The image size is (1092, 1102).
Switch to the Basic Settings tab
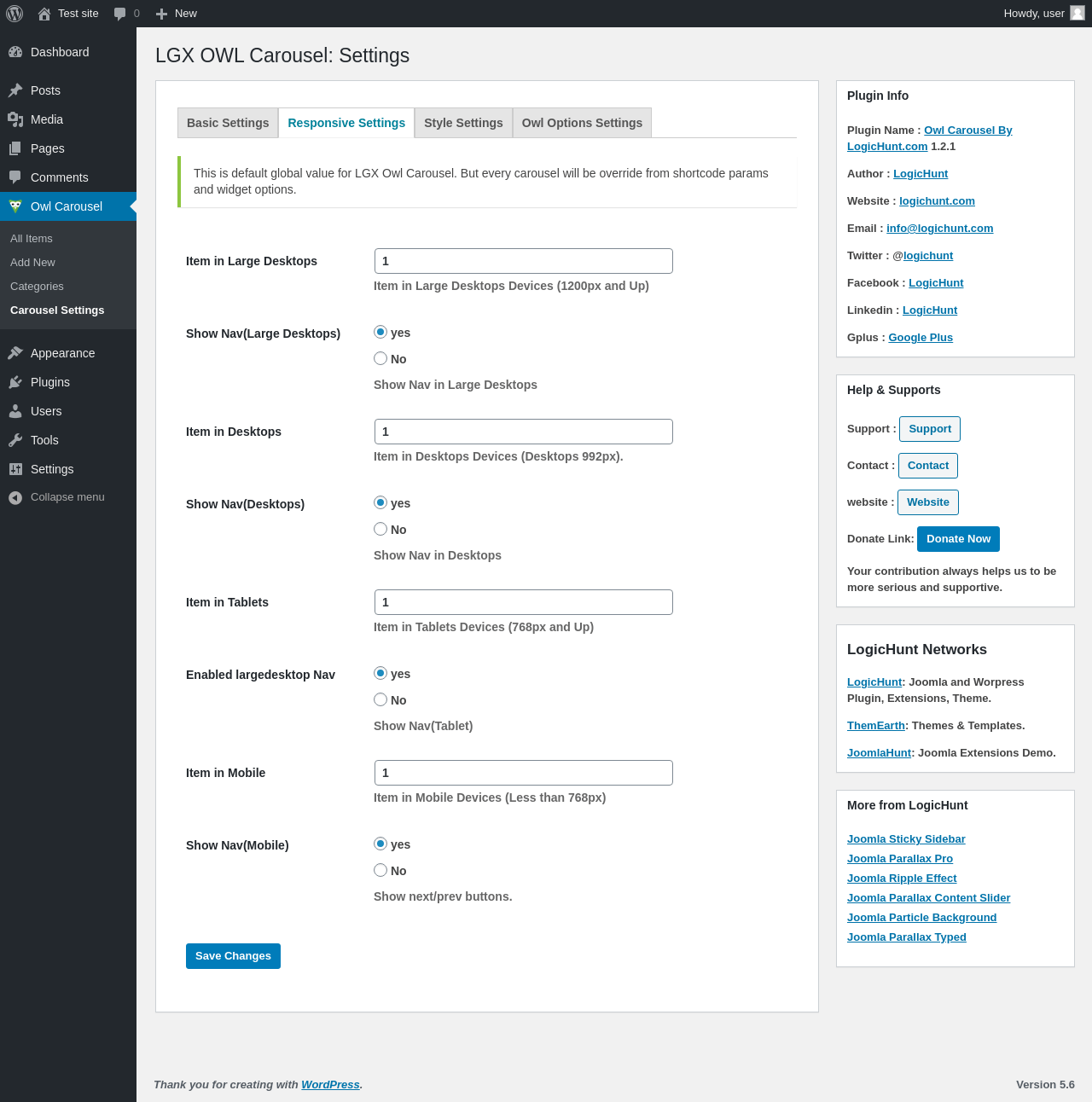(x=228, y=123)
